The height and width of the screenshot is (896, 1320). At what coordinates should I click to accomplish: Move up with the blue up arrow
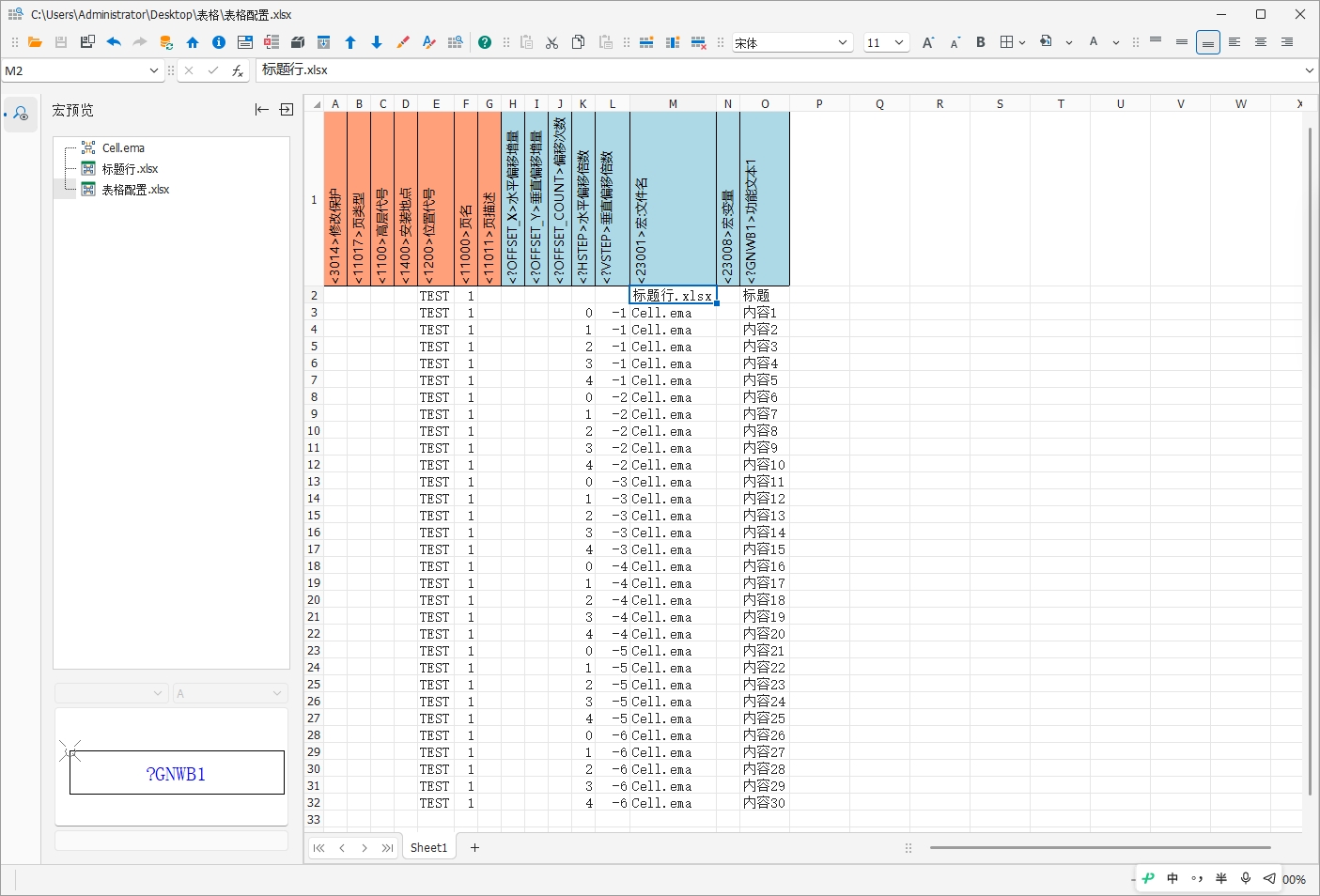click(350, 42)
